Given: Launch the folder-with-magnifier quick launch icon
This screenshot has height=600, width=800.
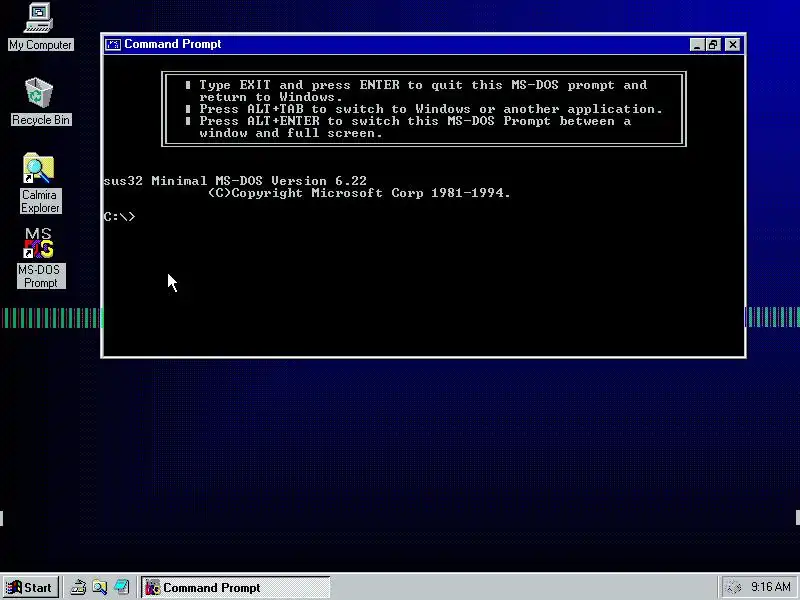Looking at the screenshot, I should click(x=100, y=588).
